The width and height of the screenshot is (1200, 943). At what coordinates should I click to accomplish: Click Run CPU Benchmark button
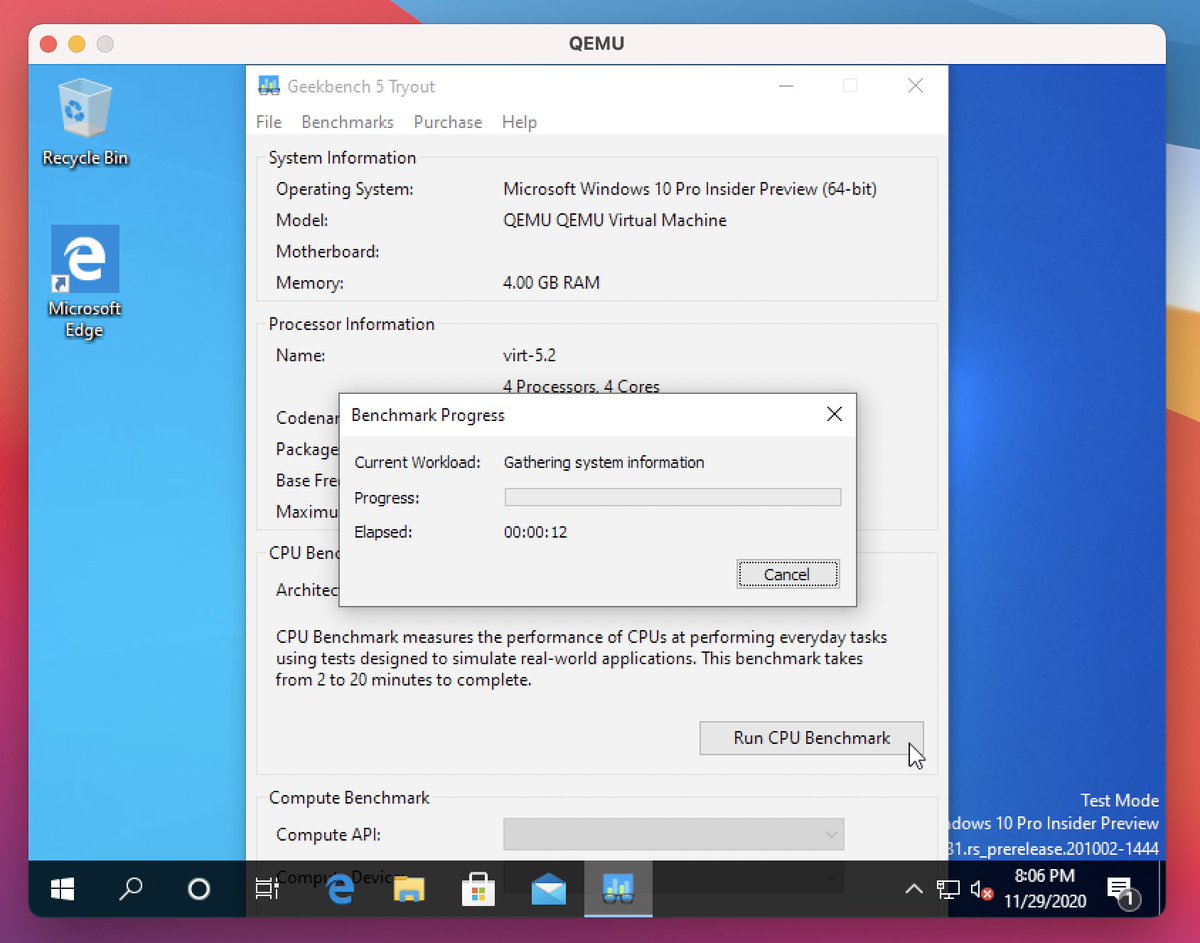[811, 738]
